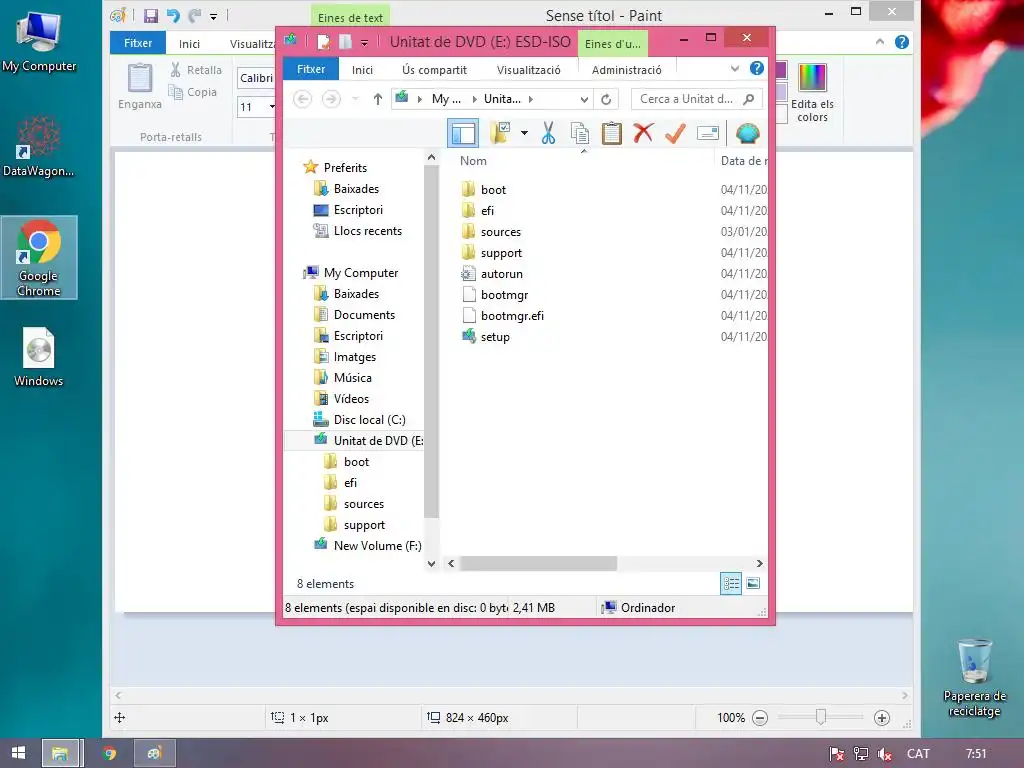
Task: Open Ús compartit tab
Action: pyautogui.click(x=434, y=70)
